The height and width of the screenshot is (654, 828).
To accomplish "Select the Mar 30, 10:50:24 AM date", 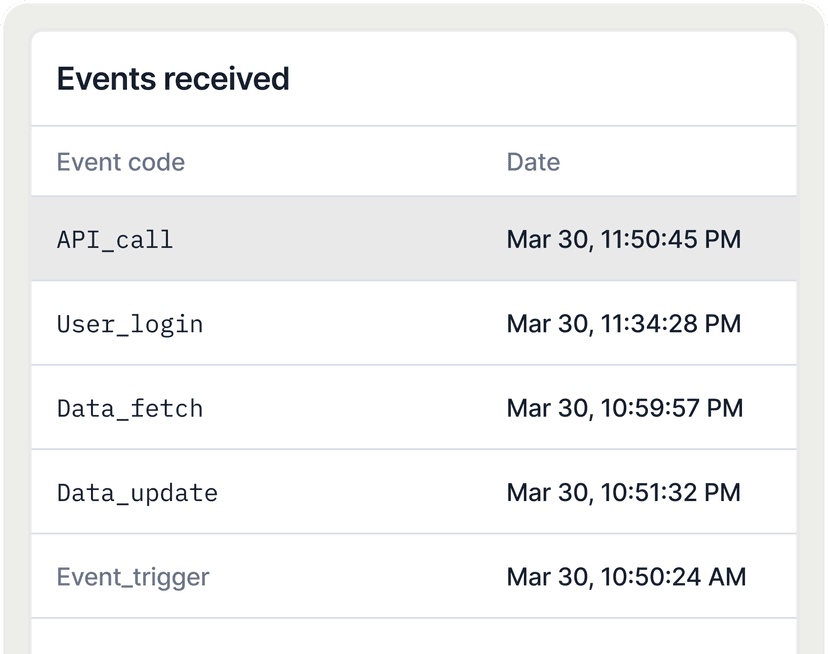I will [626, 577].
